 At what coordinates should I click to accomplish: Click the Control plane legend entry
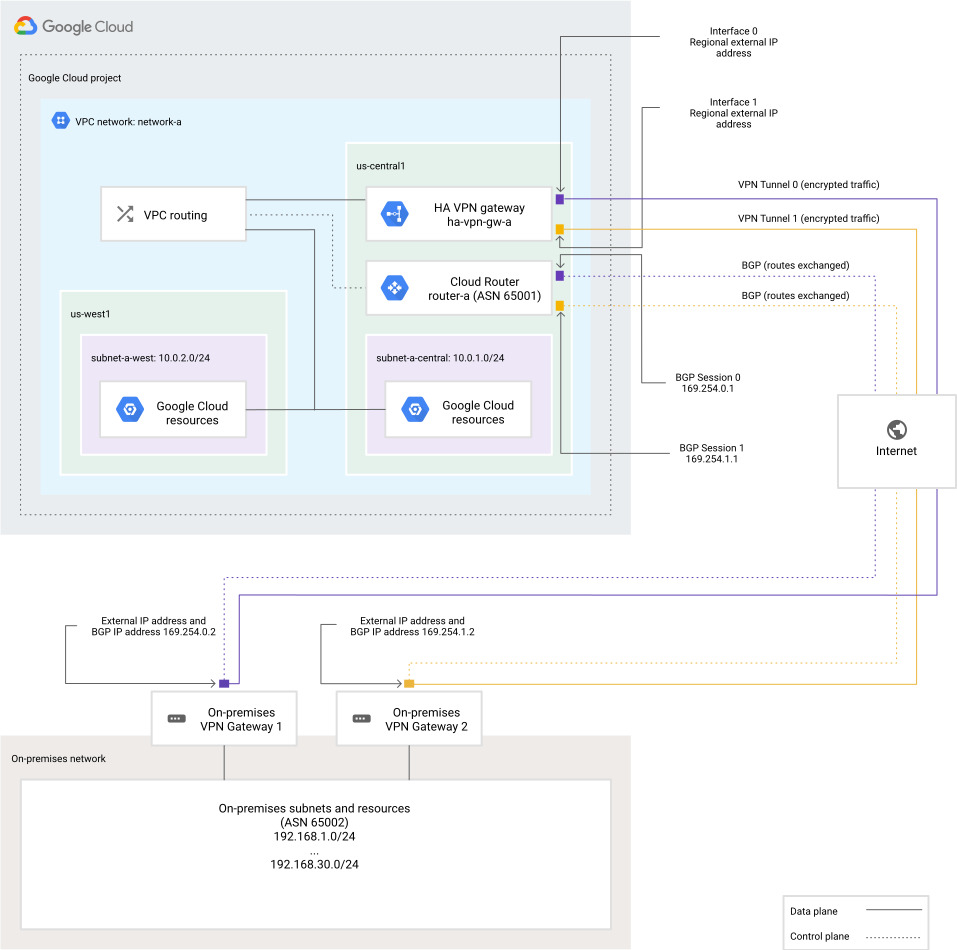click(x=856, y=936)
